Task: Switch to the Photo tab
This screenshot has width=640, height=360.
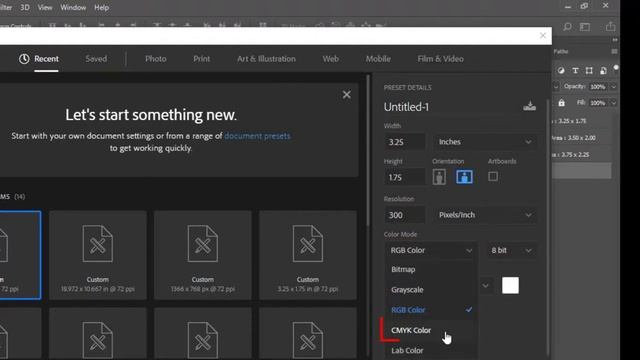Action: coord(156,59)
